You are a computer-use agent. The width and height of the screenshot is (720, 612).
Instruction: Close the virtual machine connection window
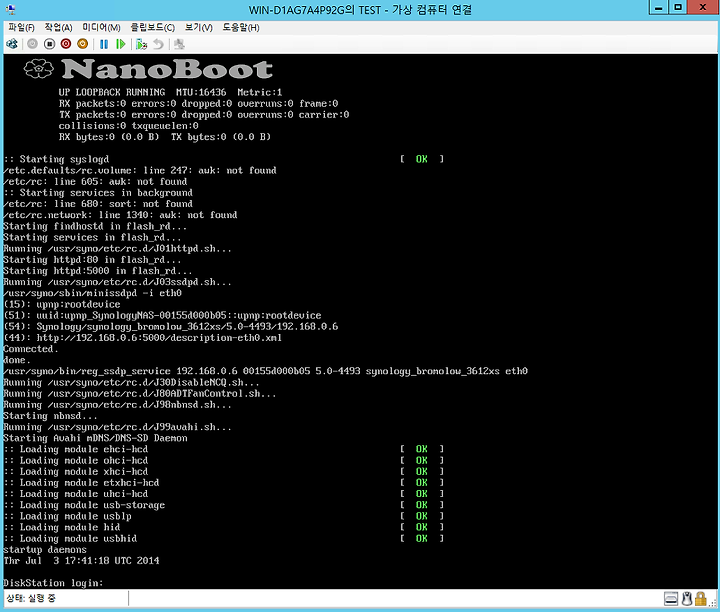tap(703, 7)
